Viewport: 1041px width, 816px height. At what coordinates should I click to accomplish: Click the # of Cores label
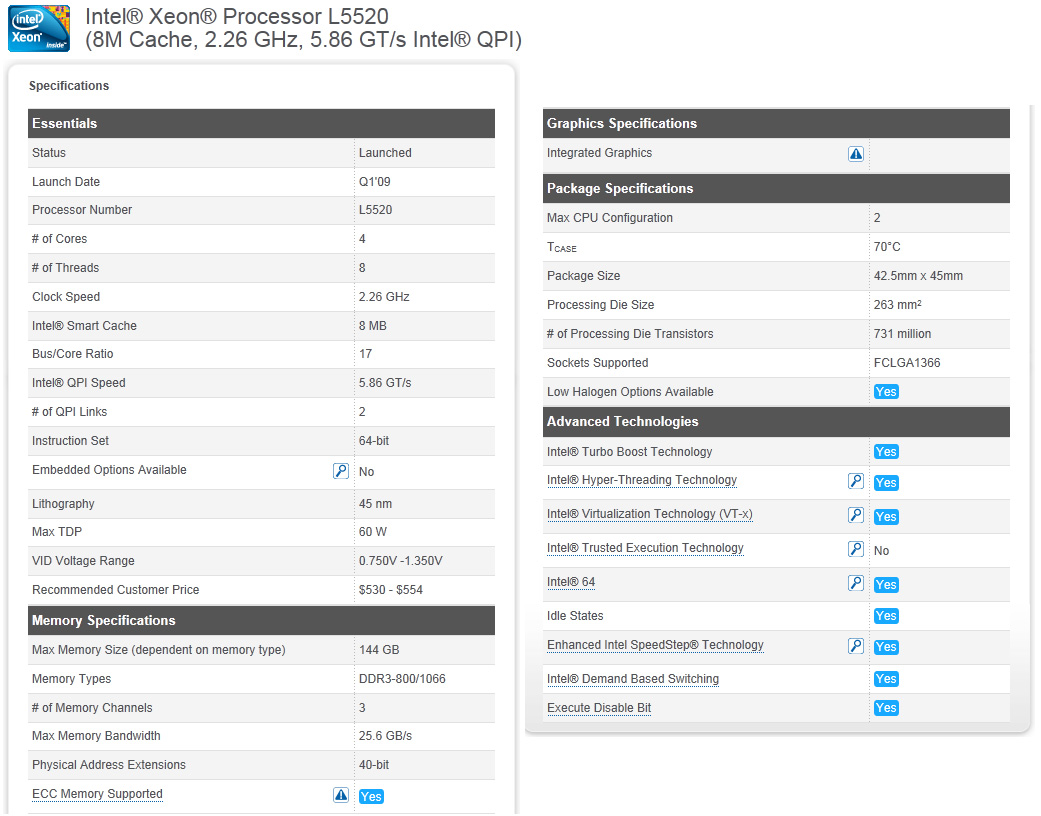point(60,239)
